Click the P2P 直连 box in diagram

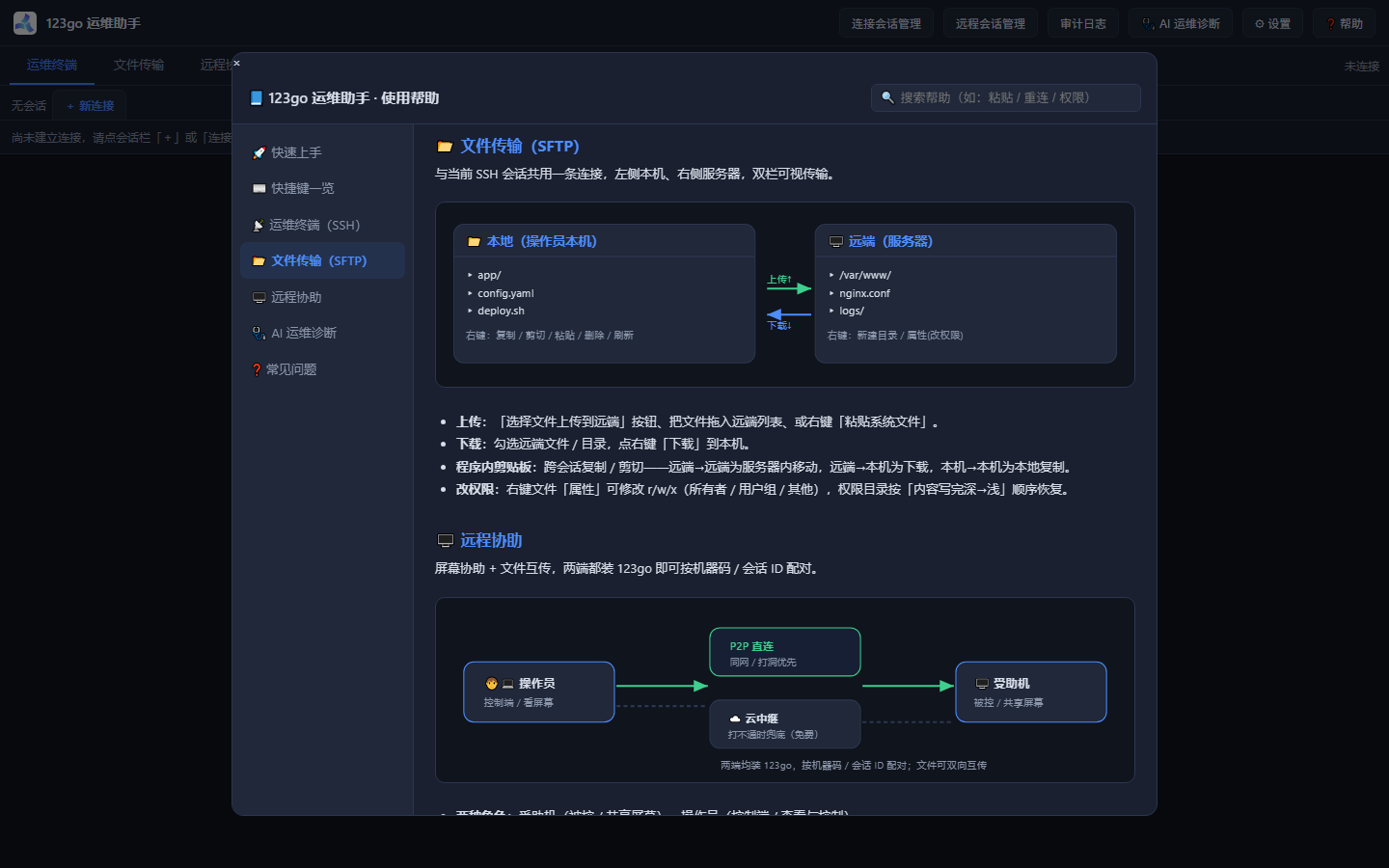pos(785,652)
